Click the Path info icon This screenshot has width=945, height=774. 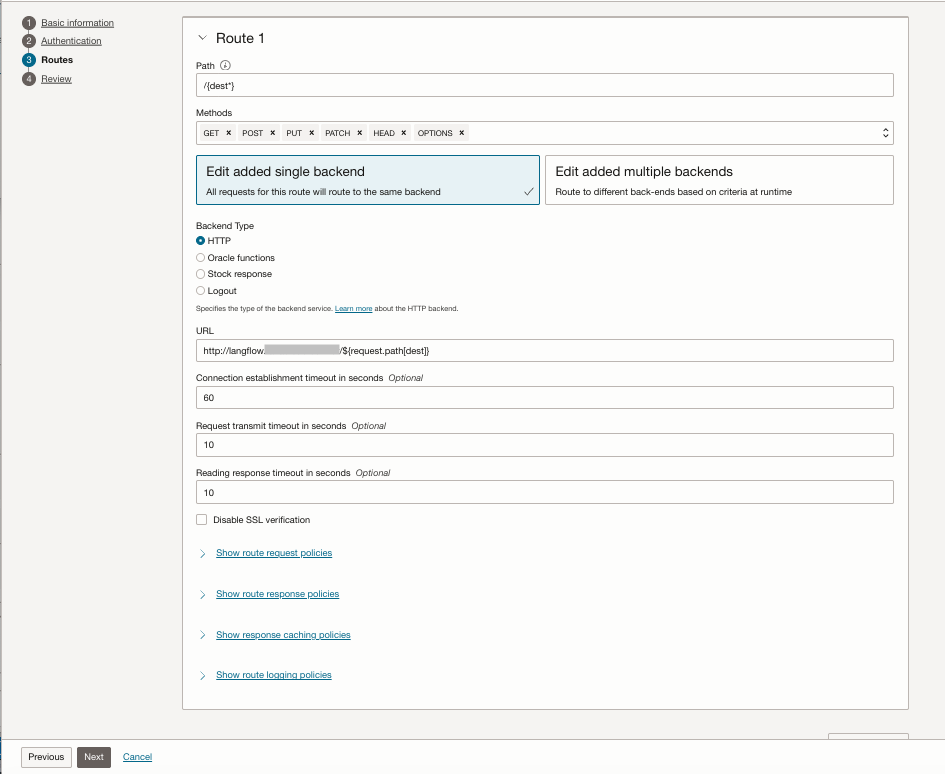(225, 66)
